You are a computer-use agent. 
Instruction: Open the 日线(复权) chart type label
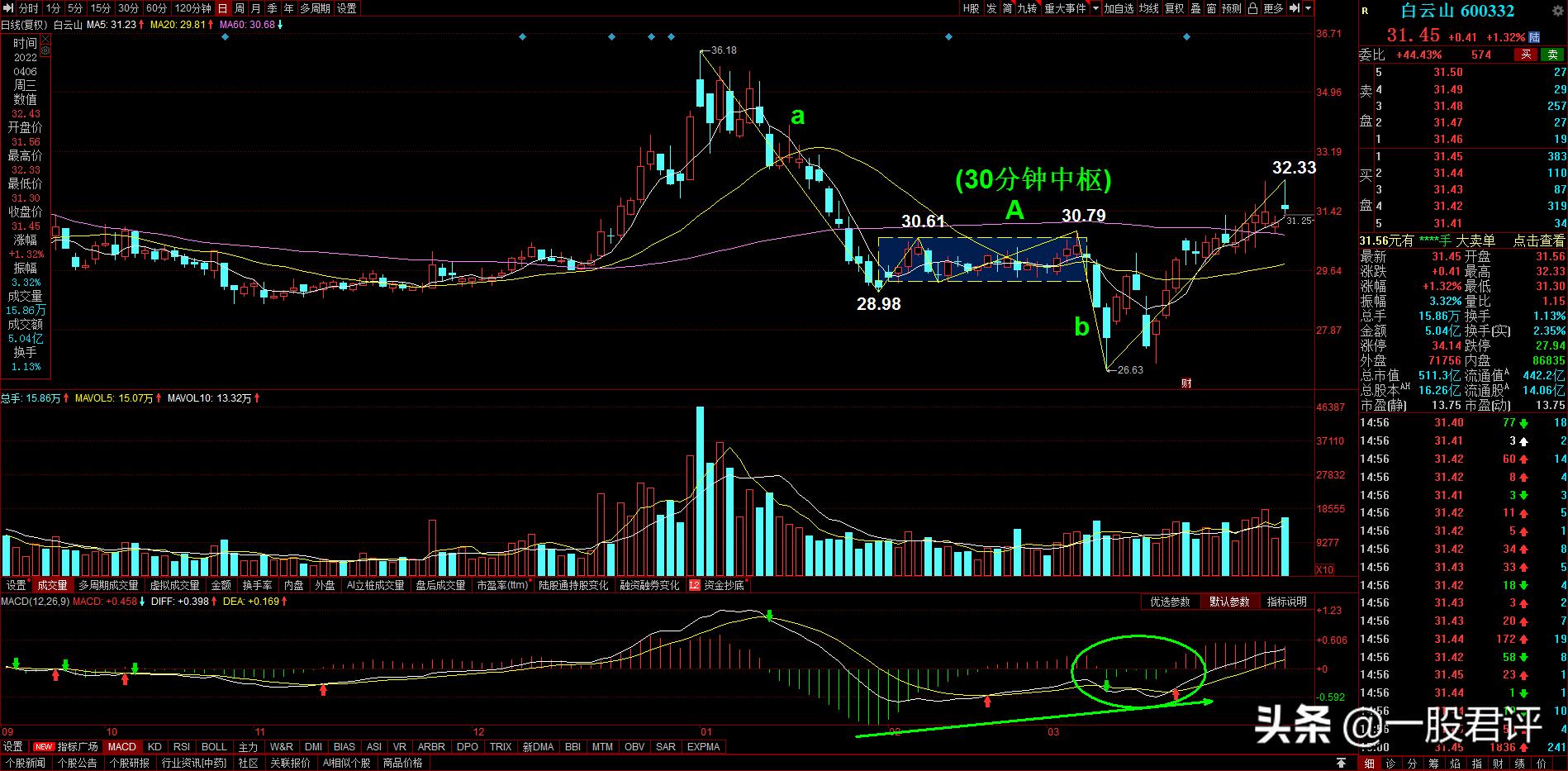pyautogui.click(x=23, y=25)
